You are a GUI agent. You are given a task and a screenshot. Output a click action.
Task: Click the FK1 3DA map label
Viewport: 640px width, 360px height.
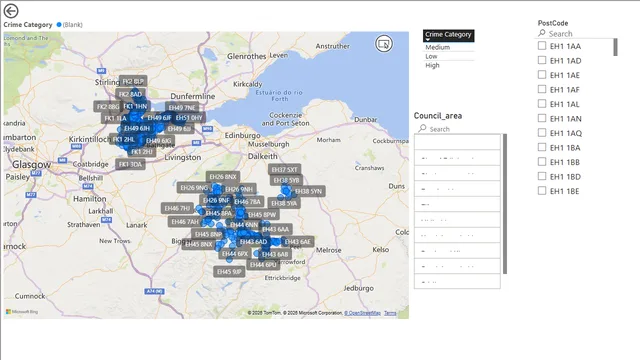pos(130,164)
